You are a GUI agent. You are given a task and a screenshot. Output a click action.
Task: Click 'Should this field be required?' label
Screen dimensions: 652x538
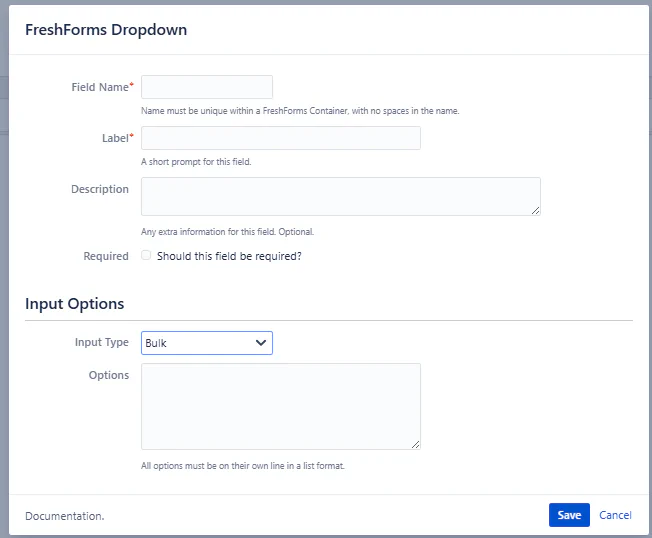(x=229, y=256)
